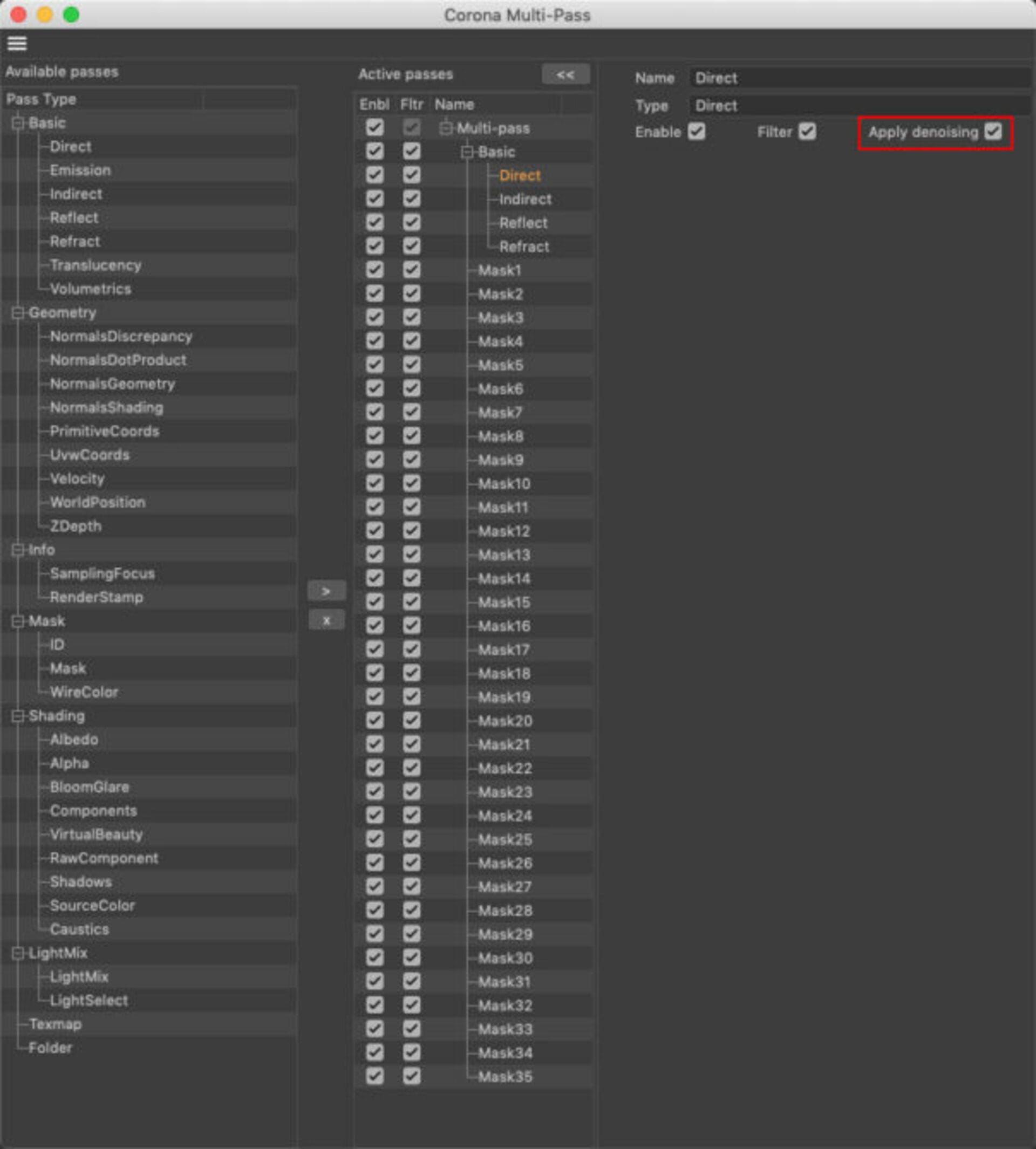1036x1149 pixels.
Task: Select Velocity pass
Action: [x=77, y=478]
